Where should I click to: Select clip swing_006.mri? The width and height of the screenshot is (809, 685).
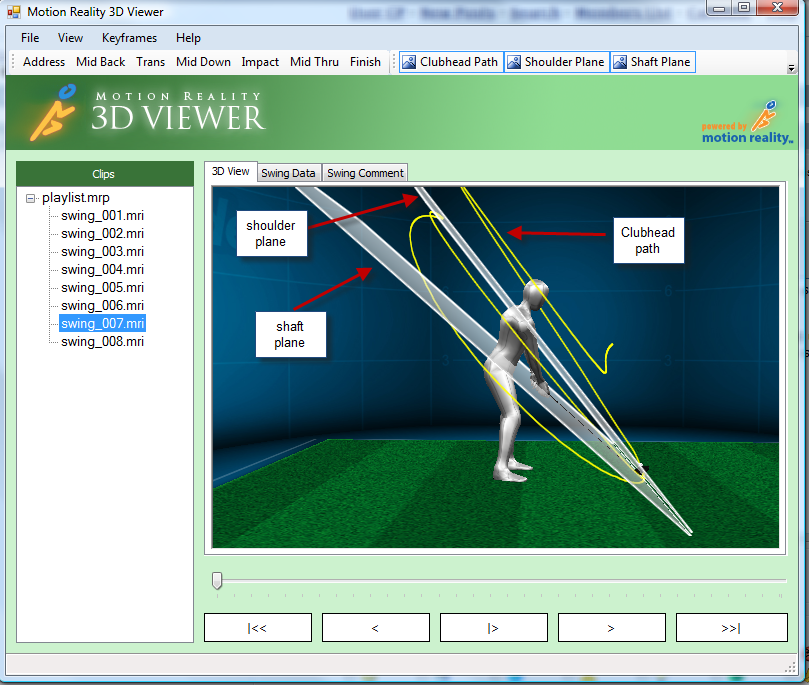(102, 306)
